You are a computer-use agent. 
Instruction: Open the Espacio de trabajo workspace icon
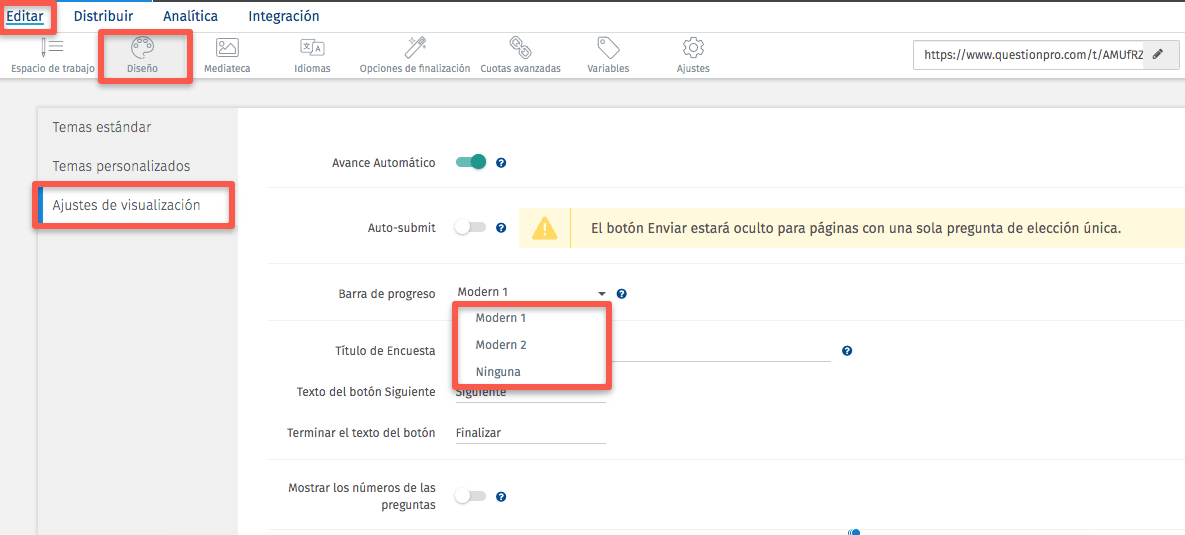pos(52,48)
